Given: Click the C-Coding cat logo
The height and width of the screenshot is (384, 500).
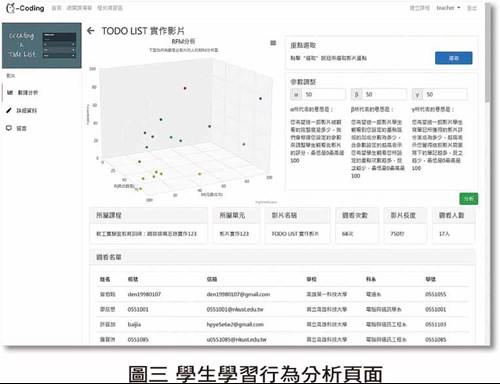Looking at the screenshot, I should coord(11,8).
